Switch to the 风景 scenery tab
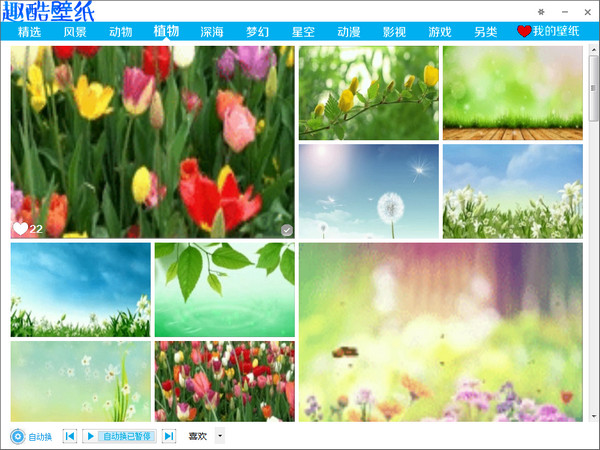The height and width of the screenshot is (450, 600). [75, 32]
